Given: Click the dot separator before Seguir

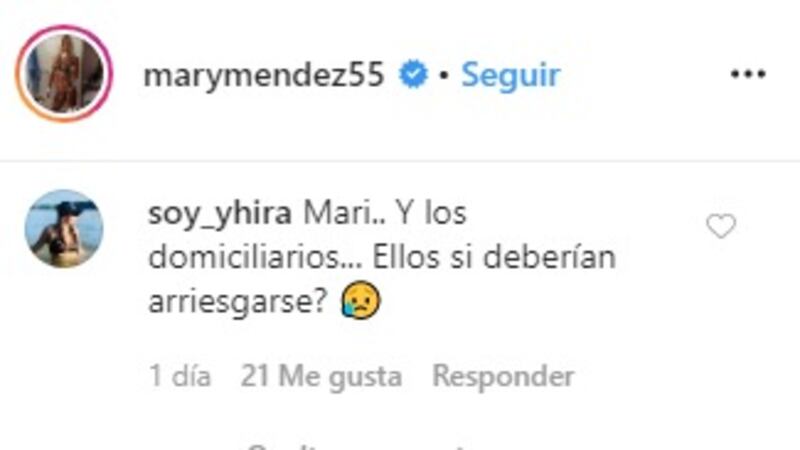Looking at the screenshot, I should pos(443,76).
